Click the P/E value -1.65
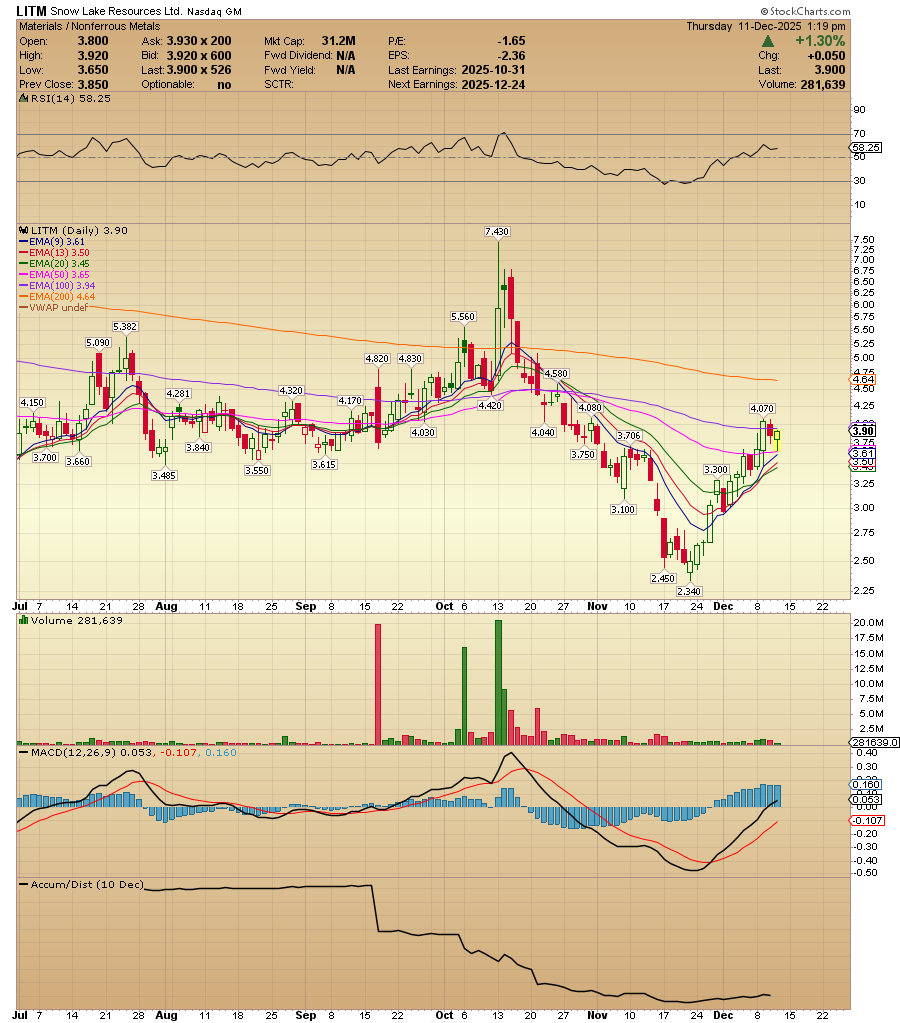Screen dimensions: 900x1023 (x=512, y=41)
